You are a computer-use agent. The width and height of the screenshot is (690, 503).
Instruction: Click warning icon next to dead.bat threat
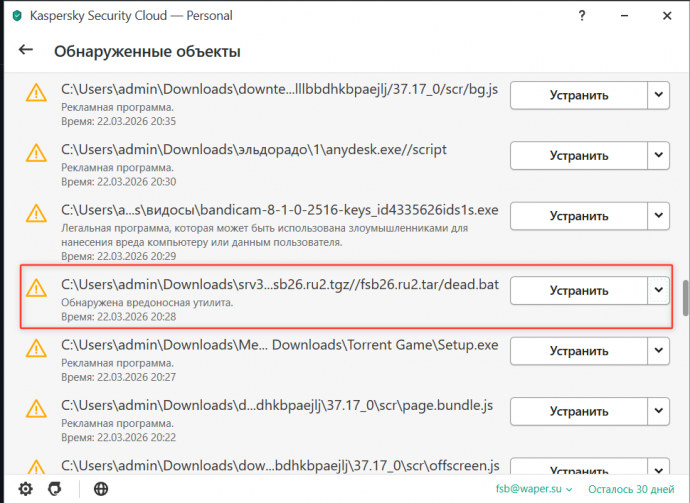(37, 290)
